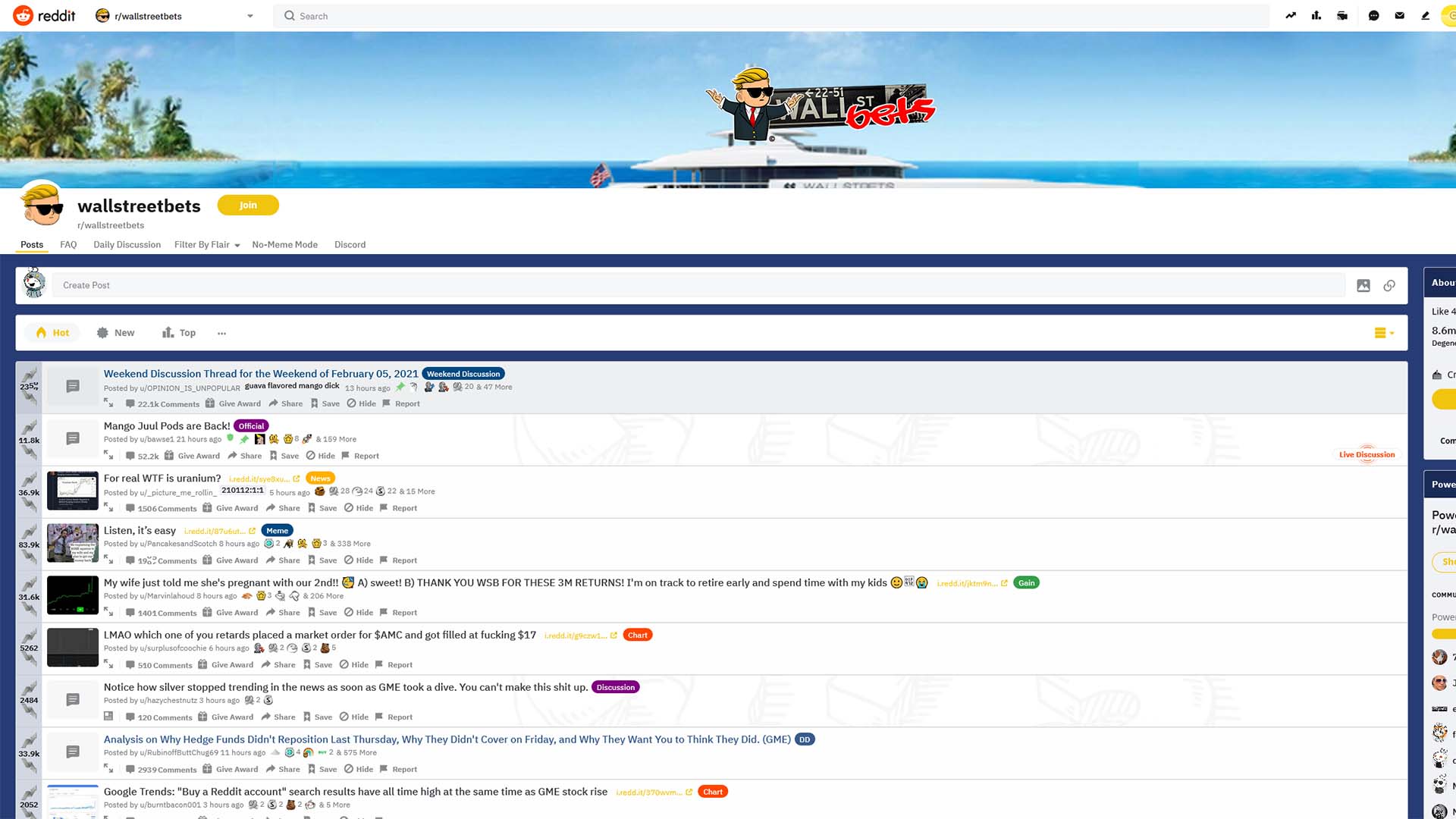The height and width of the screenshot is (819, 1456).
Task: Open the messages envelope icon
Action: [x=1399, y=15]
